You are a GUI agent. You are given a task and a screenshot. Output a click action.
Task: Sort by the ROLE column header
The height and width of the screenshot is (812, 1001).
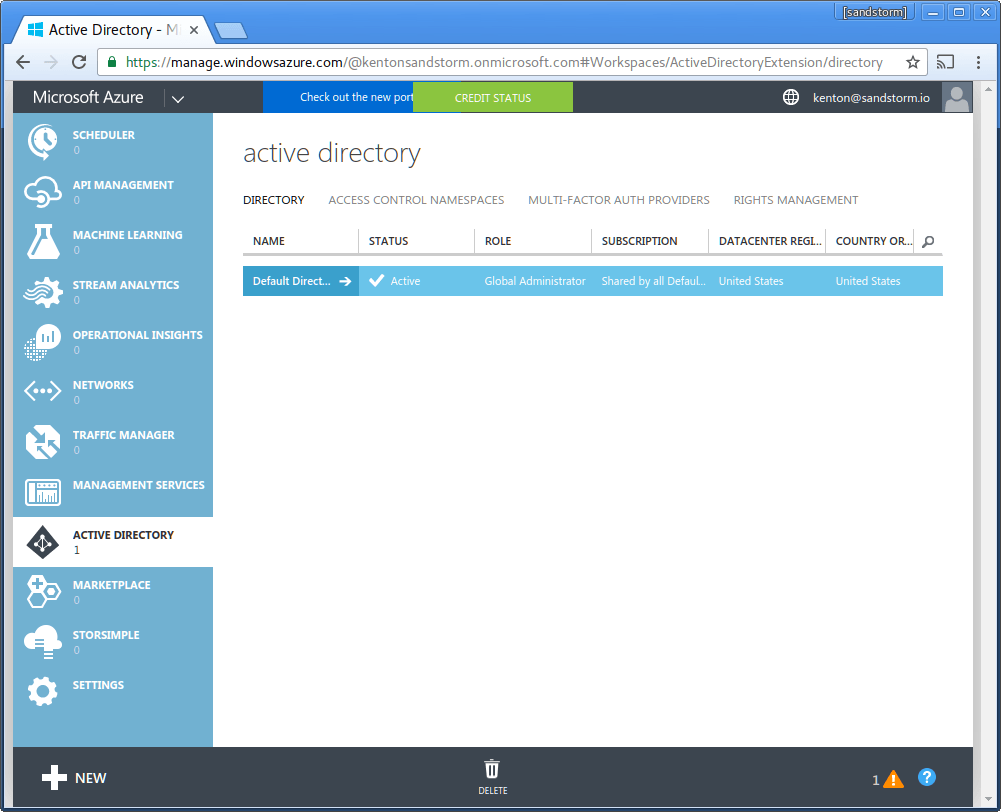[533, 241]
